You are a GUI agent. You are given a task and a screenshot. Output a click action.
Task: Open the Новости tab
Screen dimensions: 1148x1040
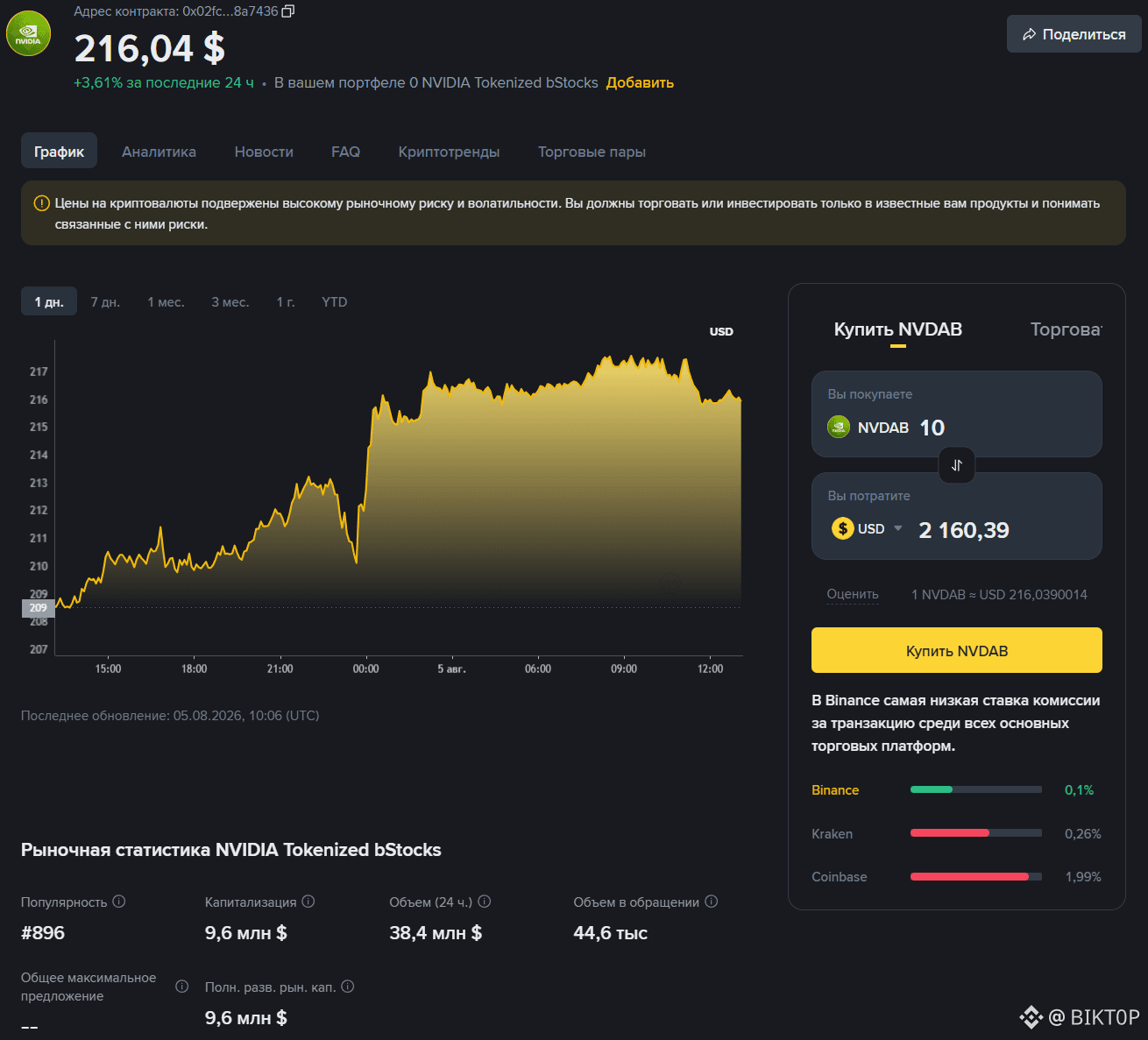(264, 152)
